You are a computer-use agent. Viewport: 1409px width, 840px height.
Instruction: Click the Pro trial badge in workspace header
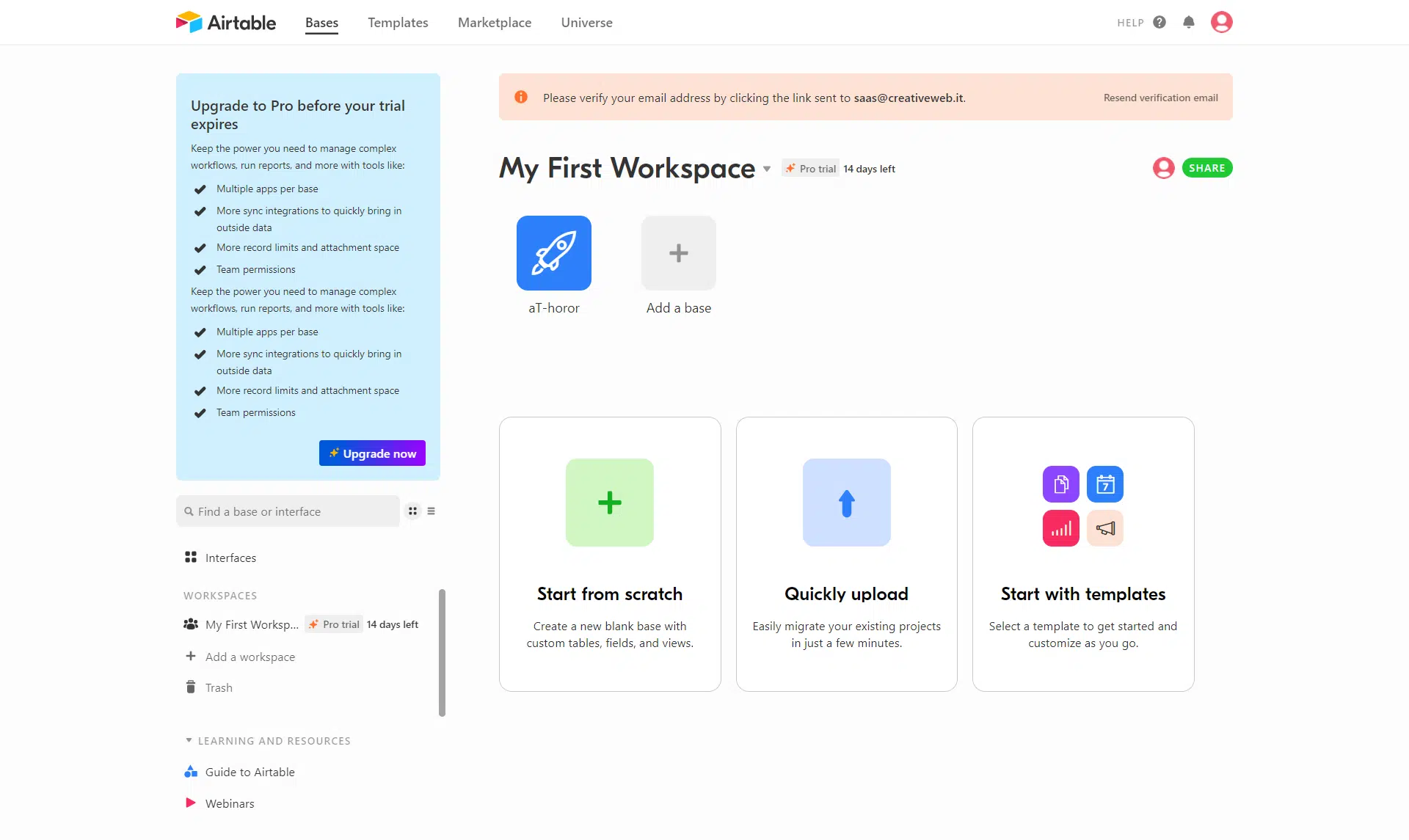810,169
